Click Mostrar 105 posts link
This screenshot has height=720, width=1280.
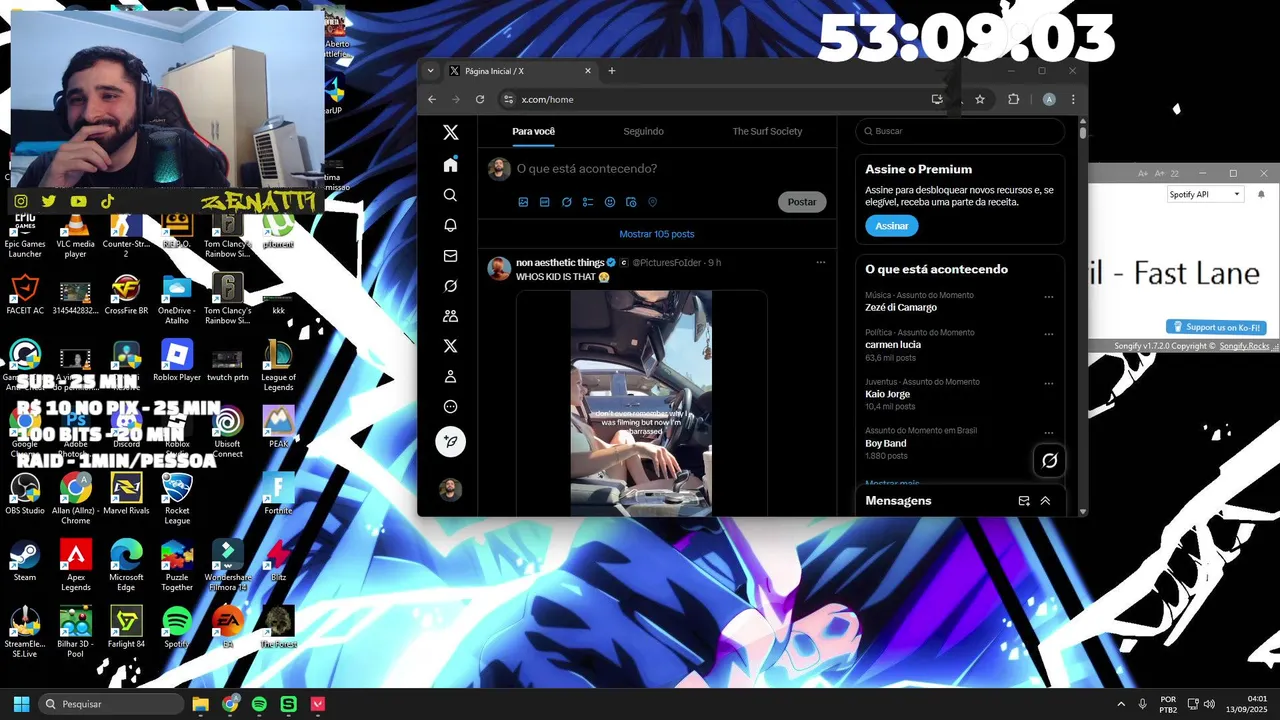tap(657, 234)
